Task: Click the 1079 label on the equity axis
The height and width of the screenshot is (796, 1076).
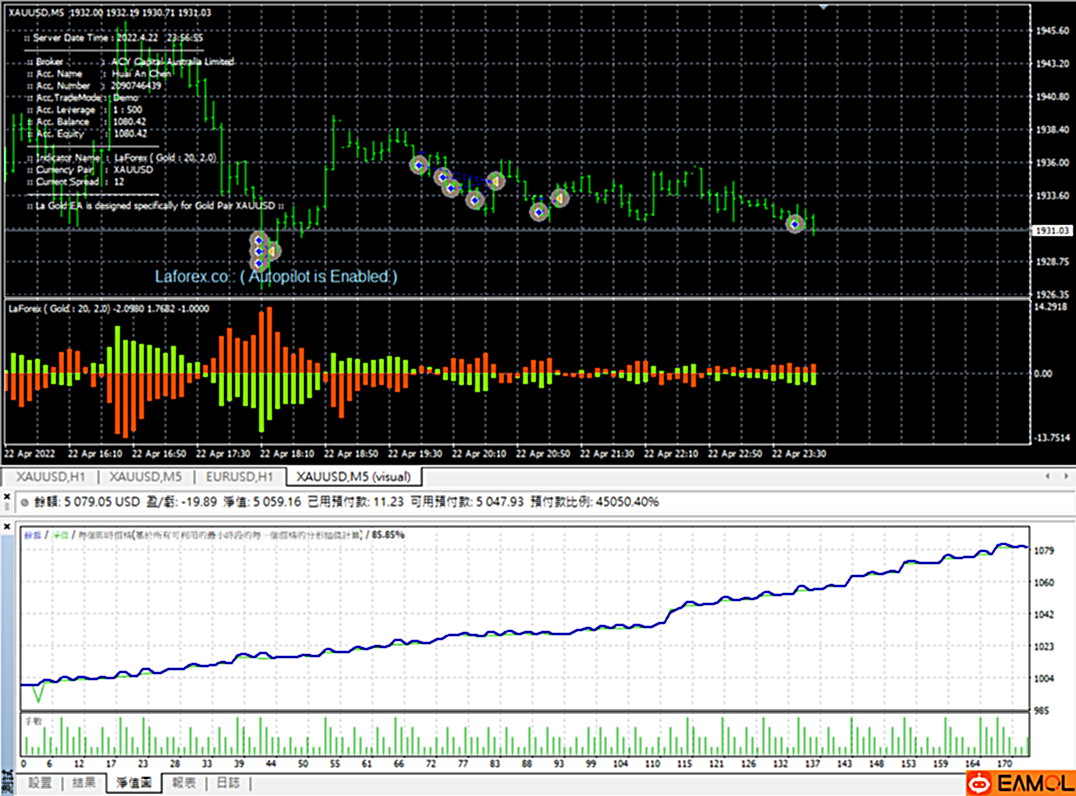Action: coord(1044,550)
